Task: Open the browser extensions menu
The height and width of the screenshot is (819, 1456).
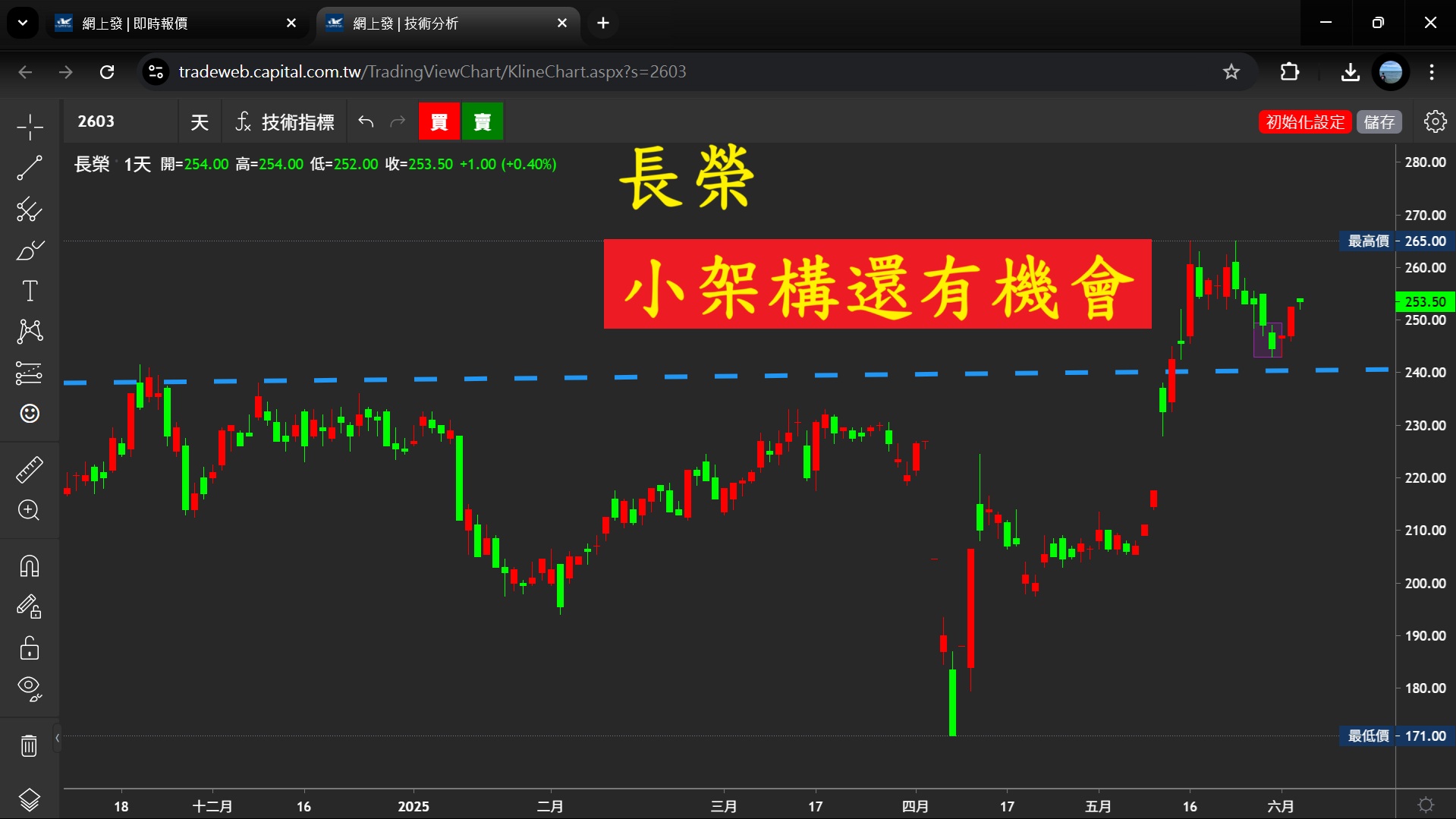Action: [x=1290, y=72]
